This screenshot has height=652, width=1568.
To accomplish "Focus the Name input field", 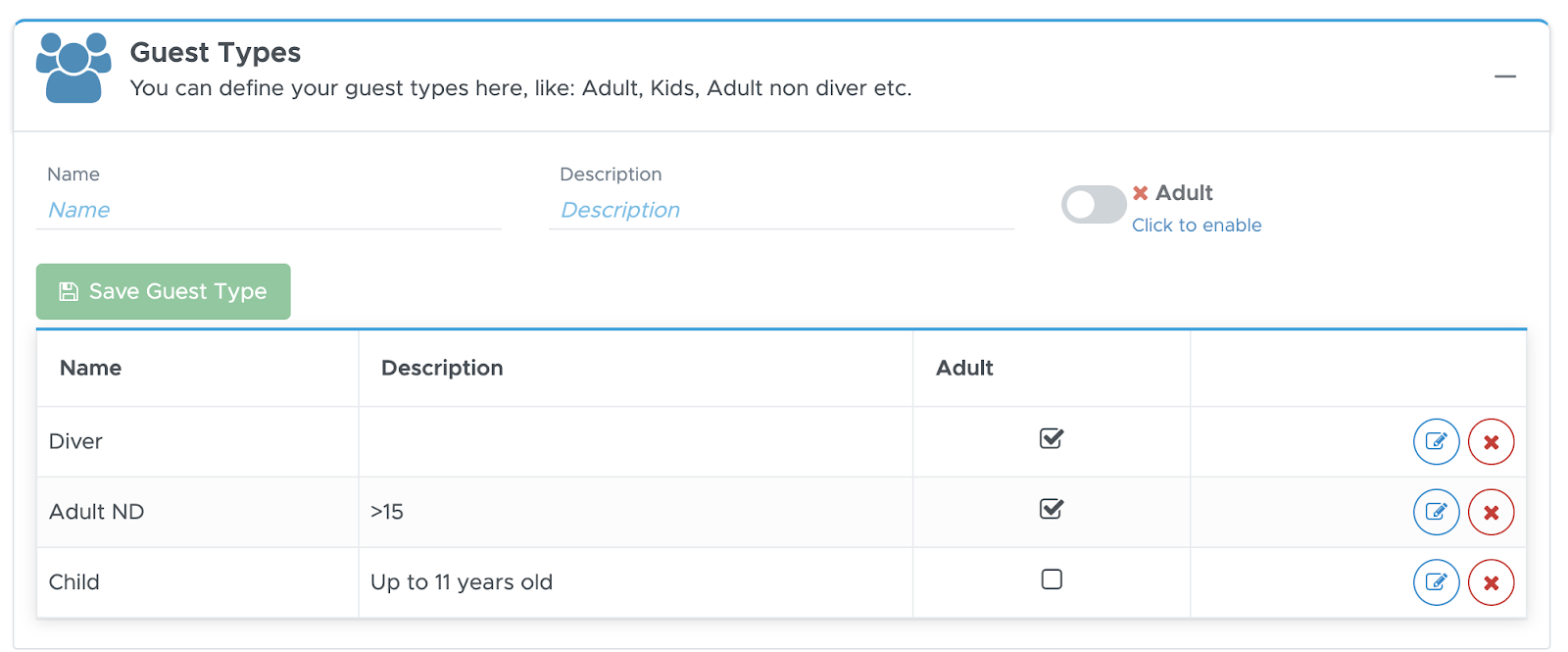I will [269, 210].
